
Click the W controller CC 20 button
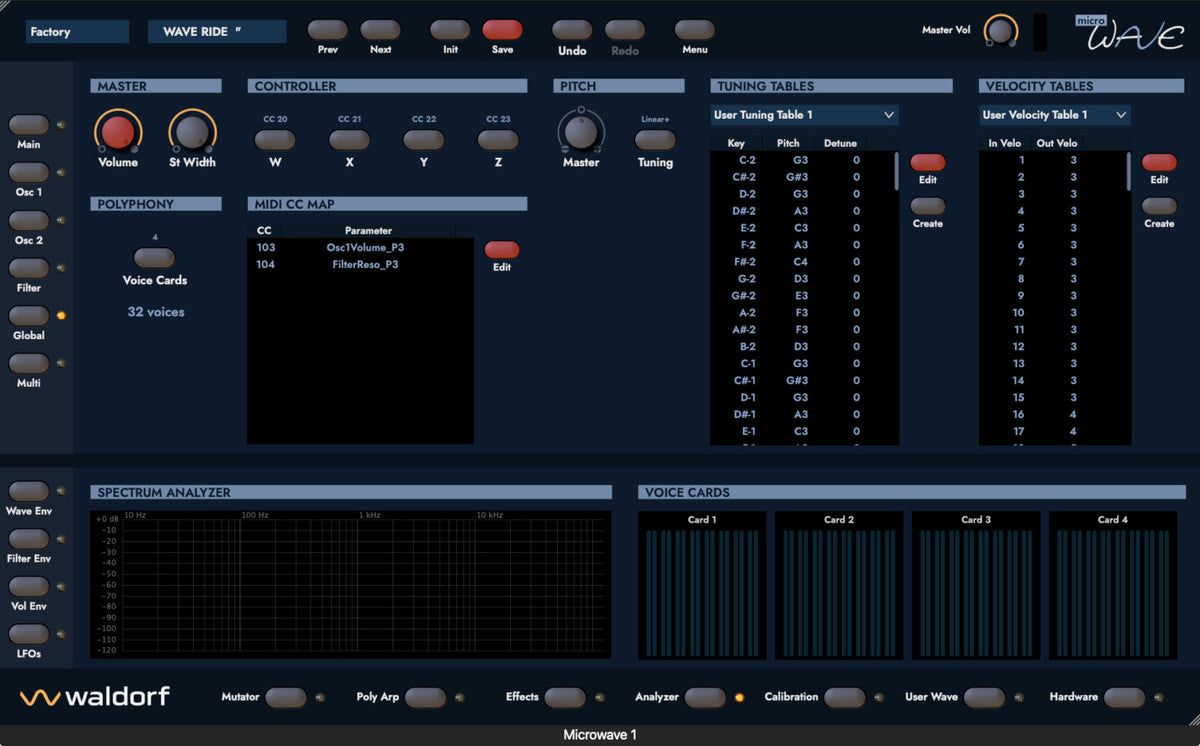coord(275,140)
